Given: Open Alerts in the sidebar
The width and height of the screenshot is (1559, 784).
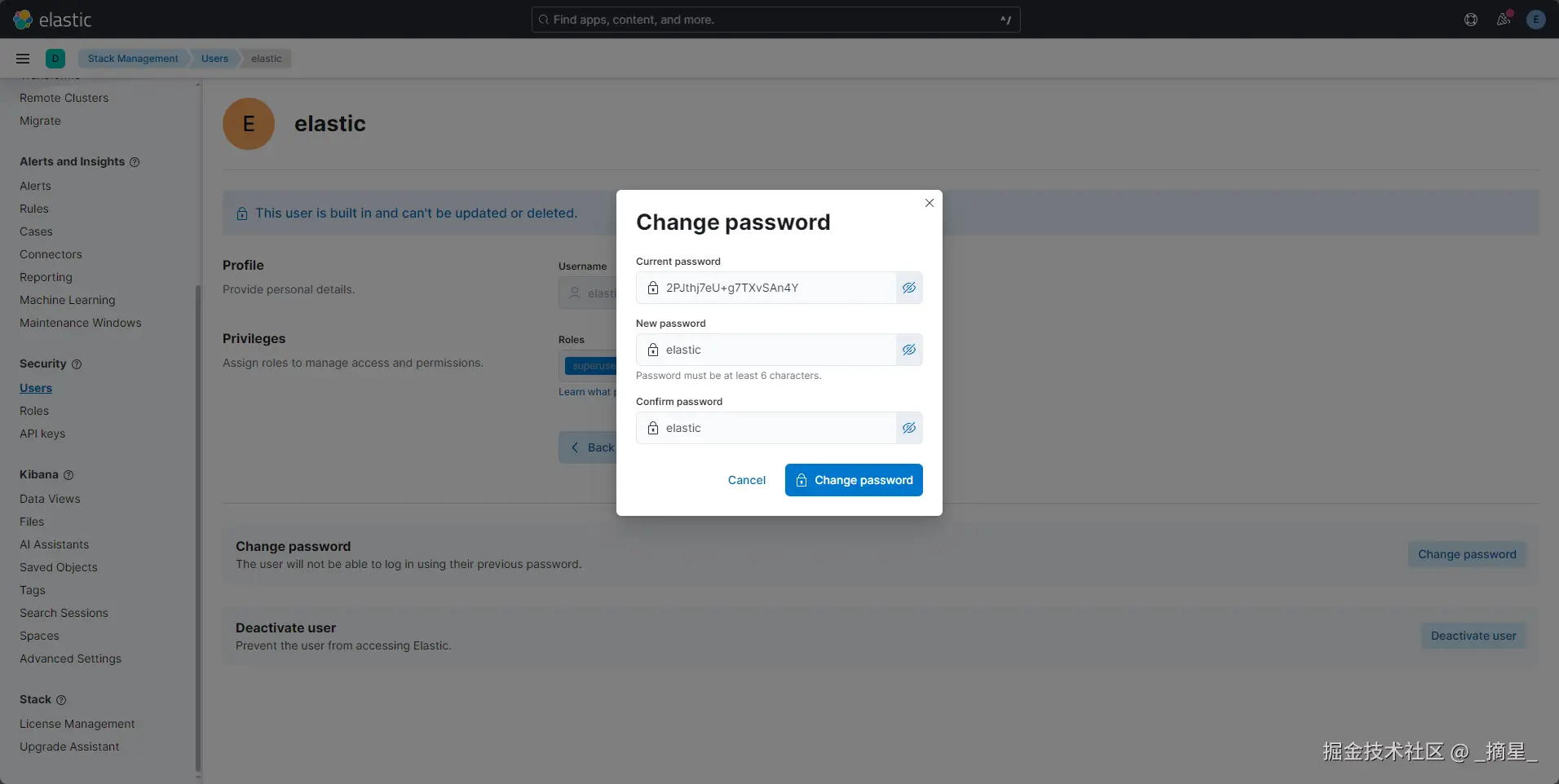Looking at the screenshot, I should [x=35, y=186].
